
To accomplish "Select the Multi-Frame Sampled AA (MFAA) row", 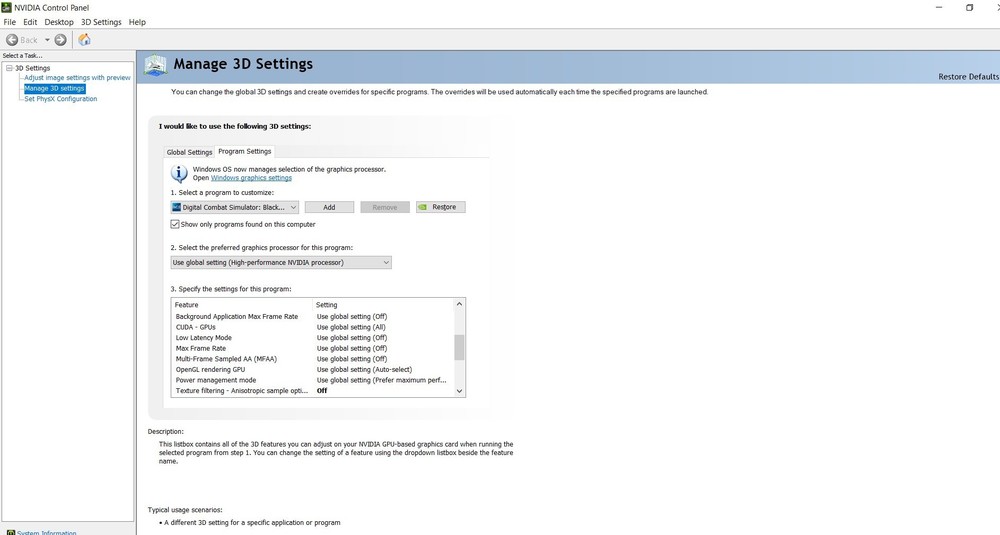I will (312, 359).
